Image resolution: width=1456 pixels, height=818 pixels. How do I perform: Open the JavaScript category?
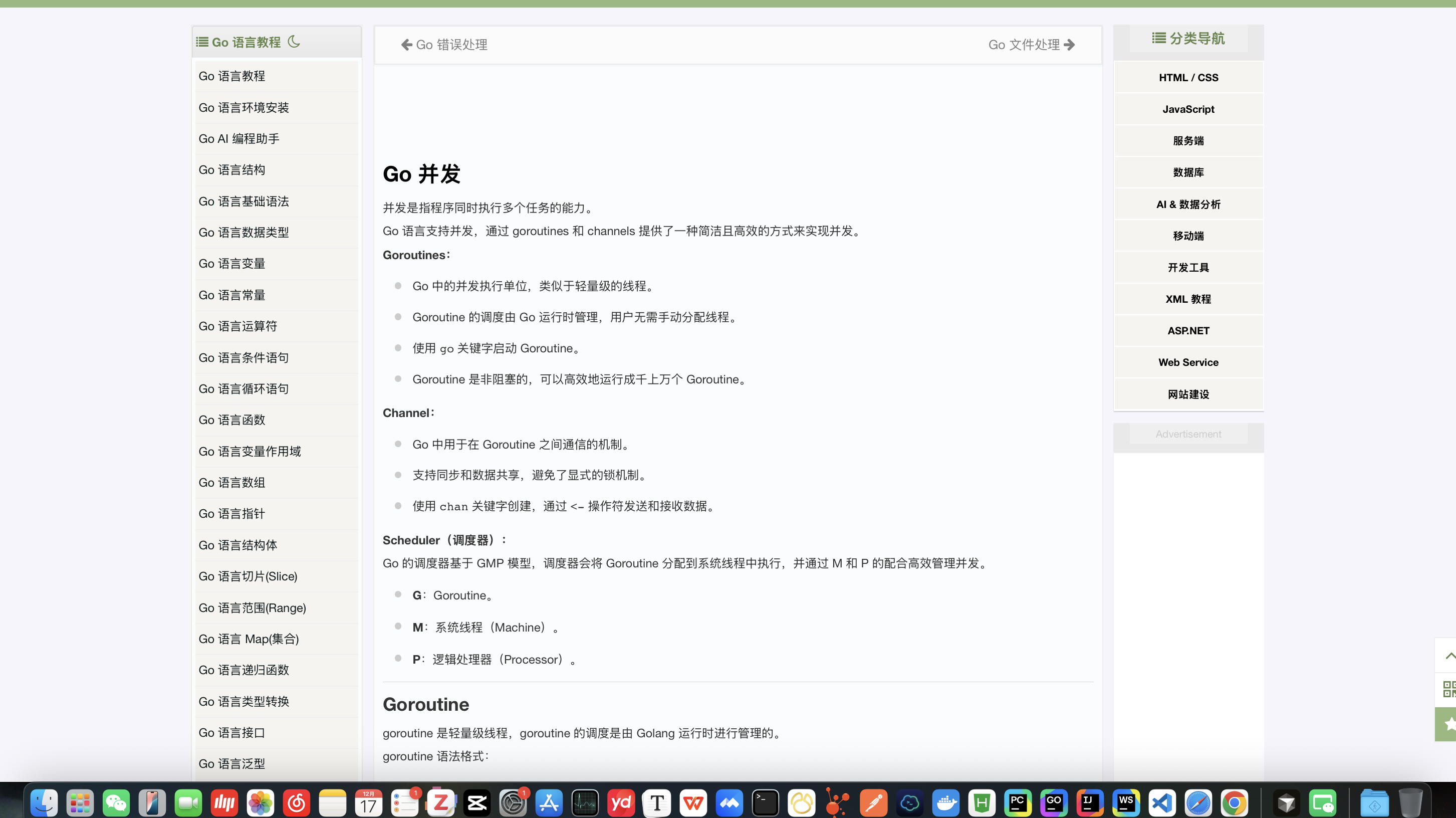1188,109
